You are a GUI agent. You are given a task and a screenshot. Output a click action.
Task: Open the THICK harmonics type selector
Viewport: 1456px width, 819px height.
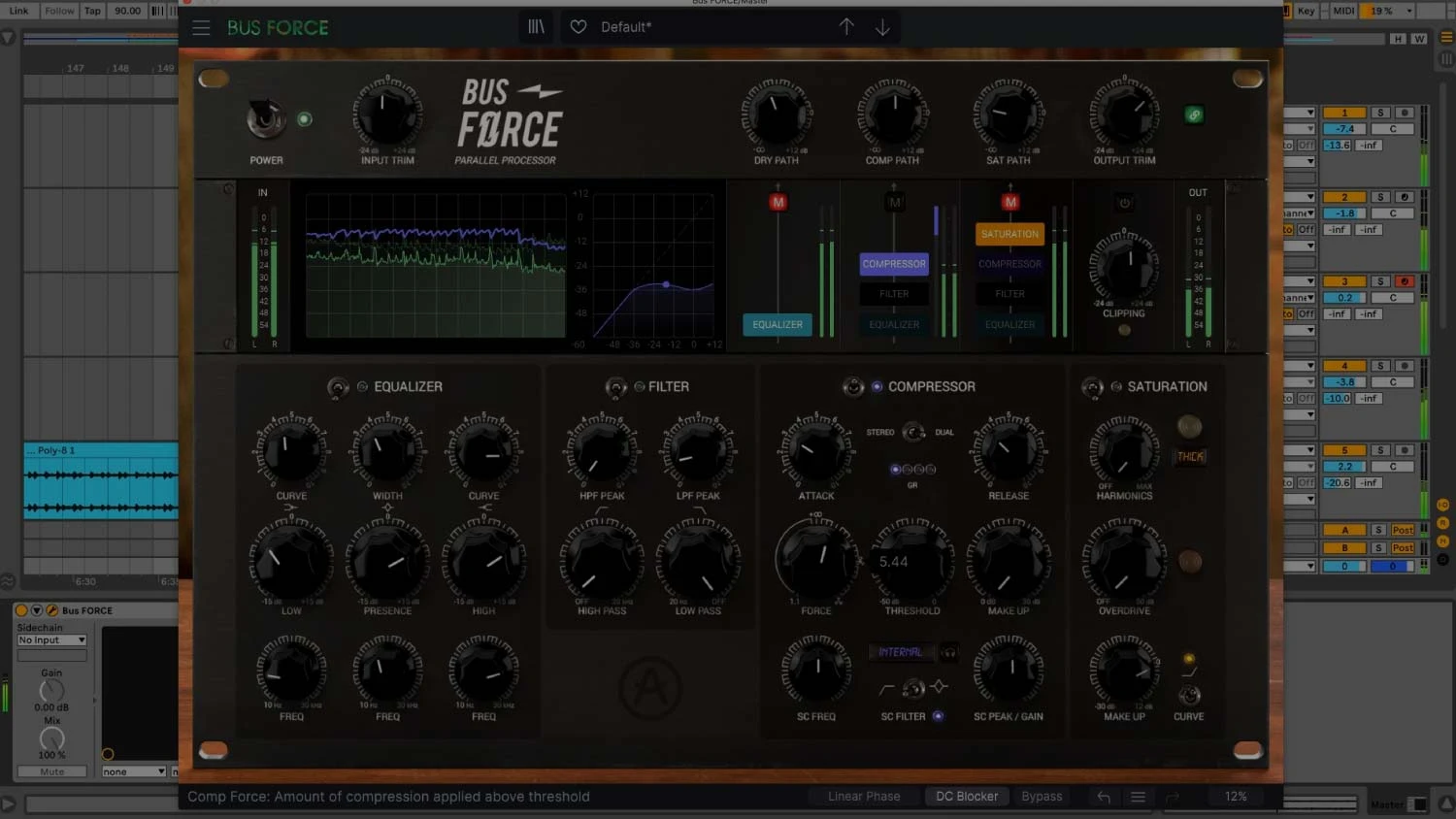pyautogui.click(x=1190, y=457)
